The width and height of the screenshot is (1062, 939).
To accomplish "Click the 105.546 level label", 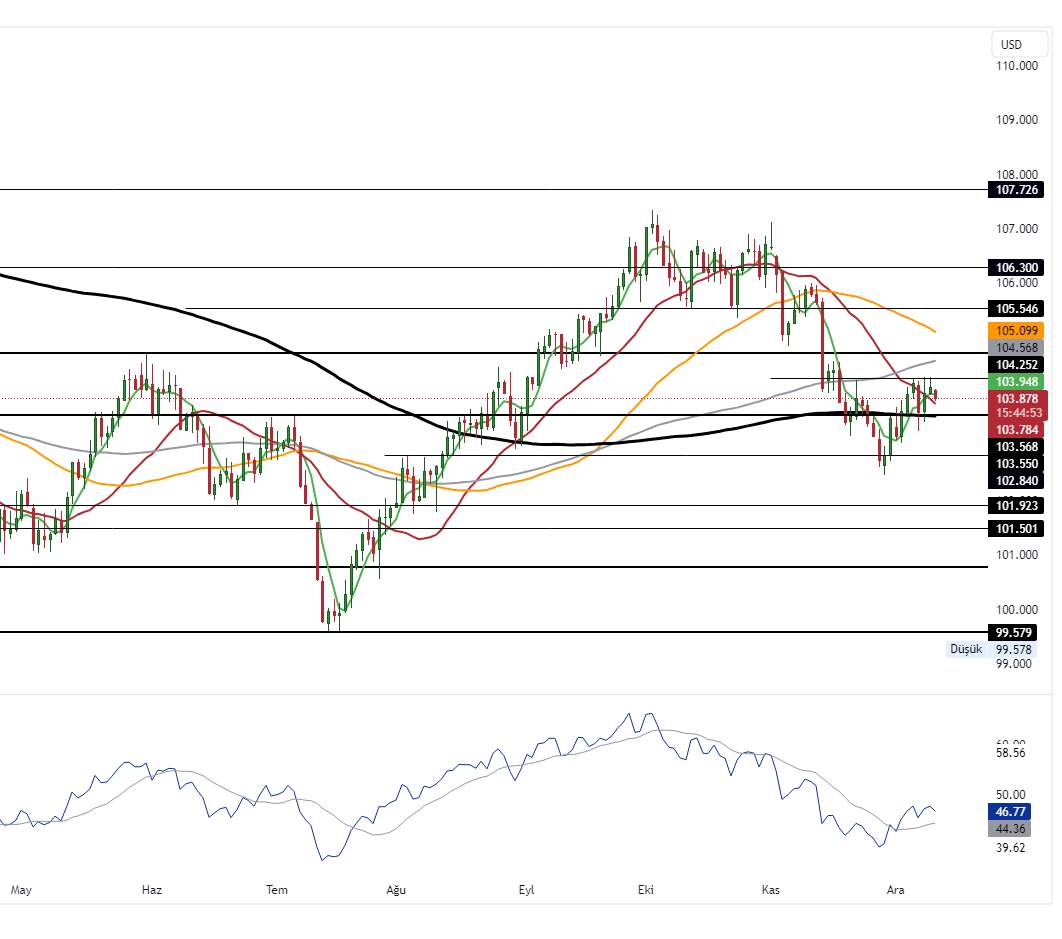I will pyautogui.click(x=1014, y=309).
